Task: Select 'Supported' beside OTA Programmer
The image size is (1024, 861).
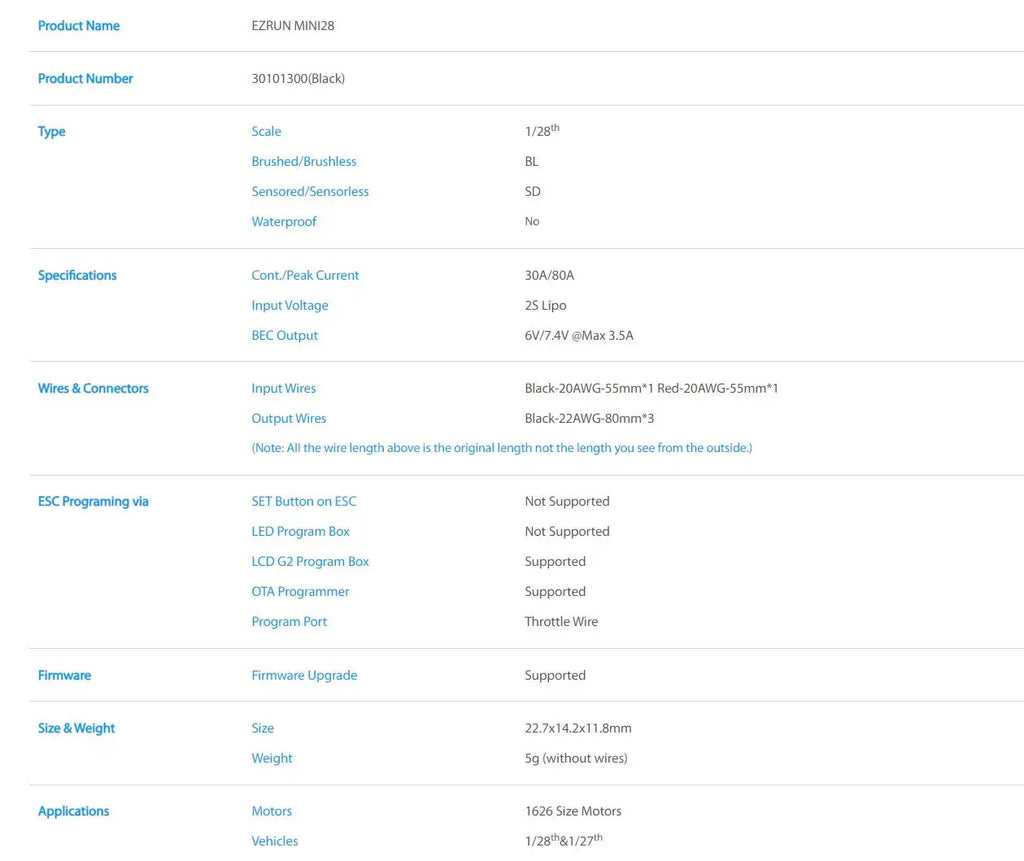Action: [x=555, y=592]
